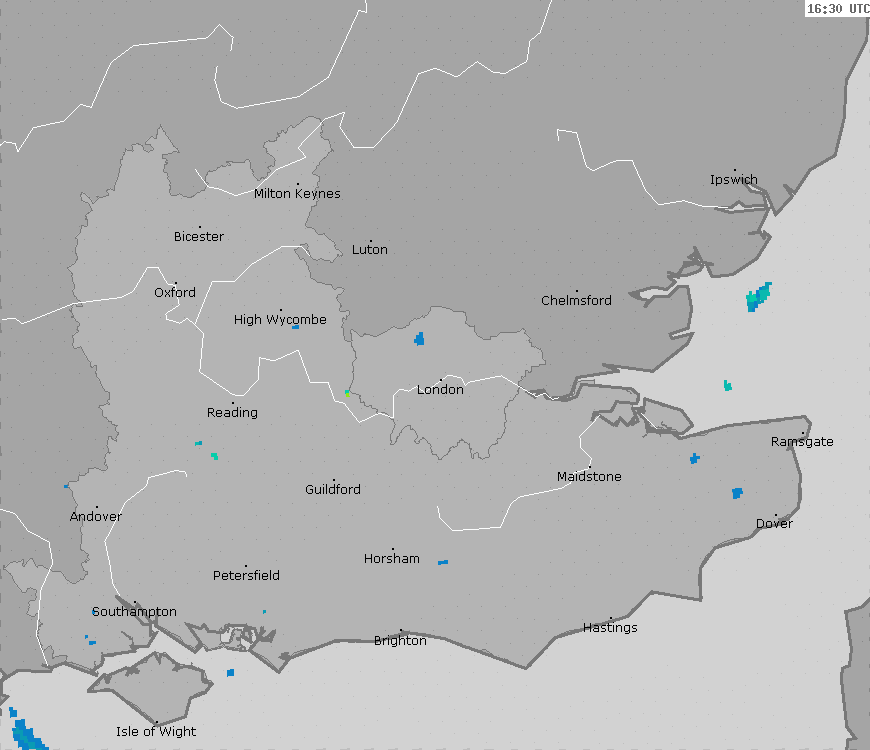The height and width of the screenshot is (750, 870).
Task: Select the Southampton label
Action: (x=134, y=611)
